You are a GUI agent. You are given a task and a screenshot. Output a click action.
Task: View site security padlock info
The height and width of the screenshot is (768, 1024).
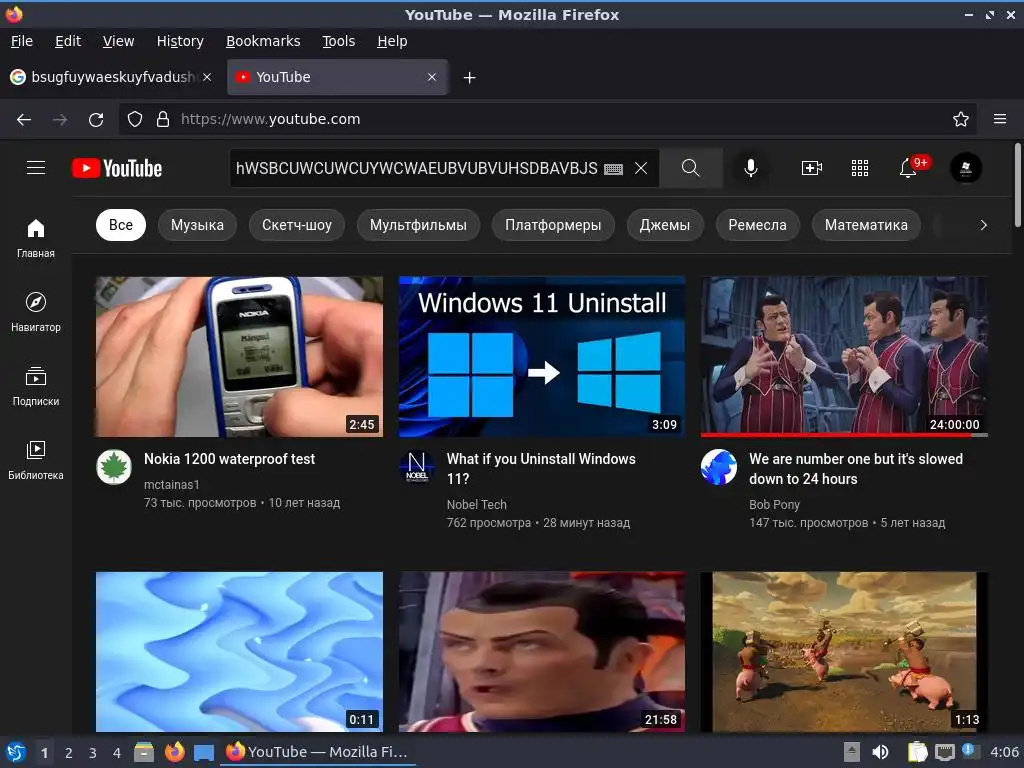163,120
